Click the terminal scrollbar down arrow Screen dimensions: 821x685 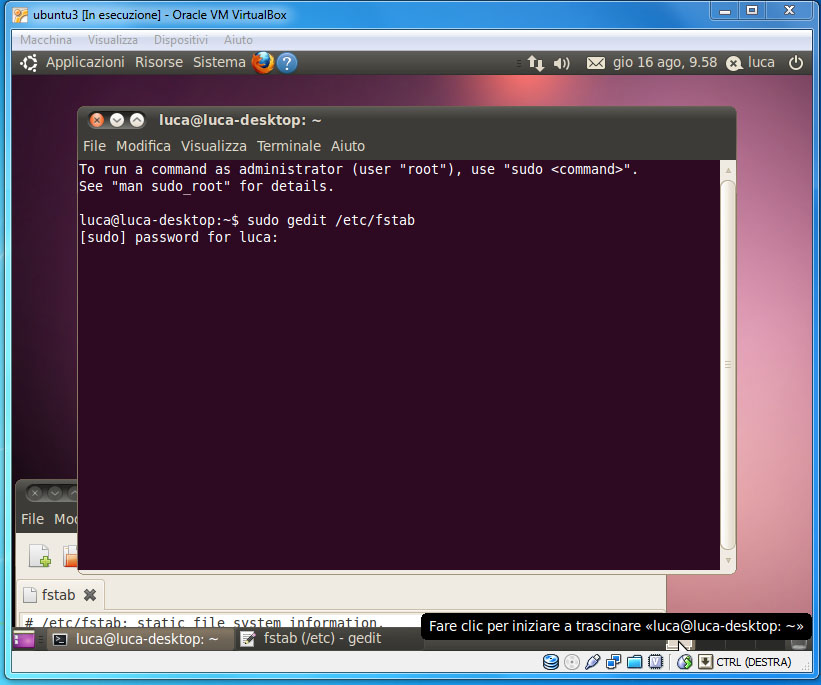point(728,560)
